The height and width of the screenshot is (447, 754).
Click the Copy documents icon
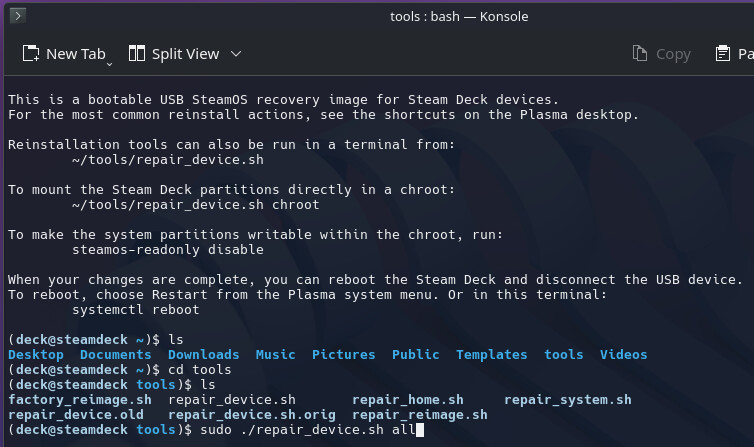640,53
